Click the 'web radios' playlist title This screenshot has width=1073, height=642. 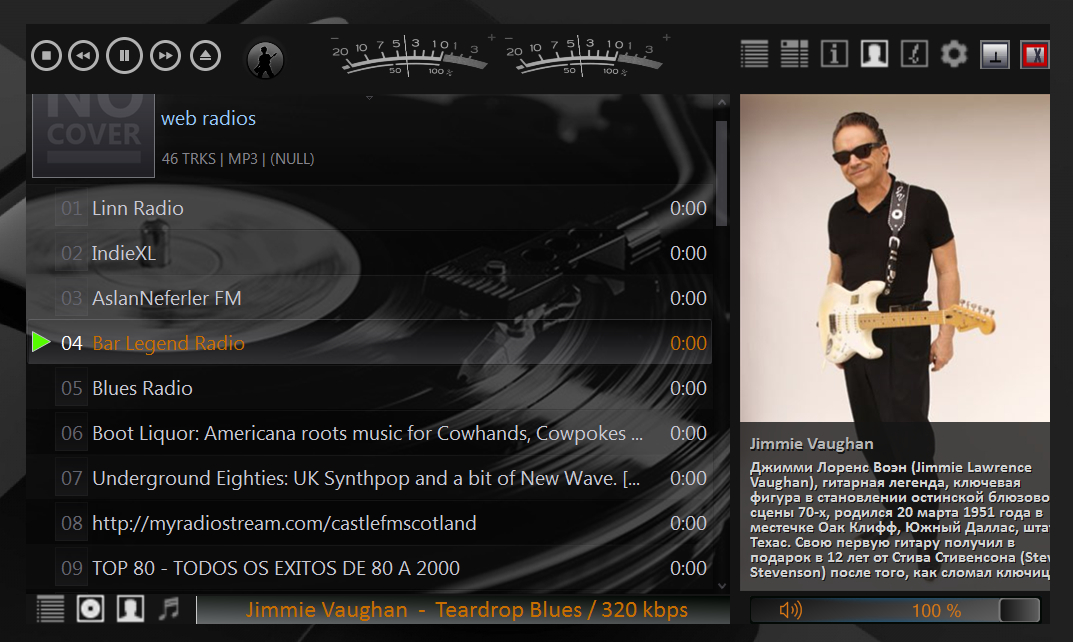pos(208,118)
